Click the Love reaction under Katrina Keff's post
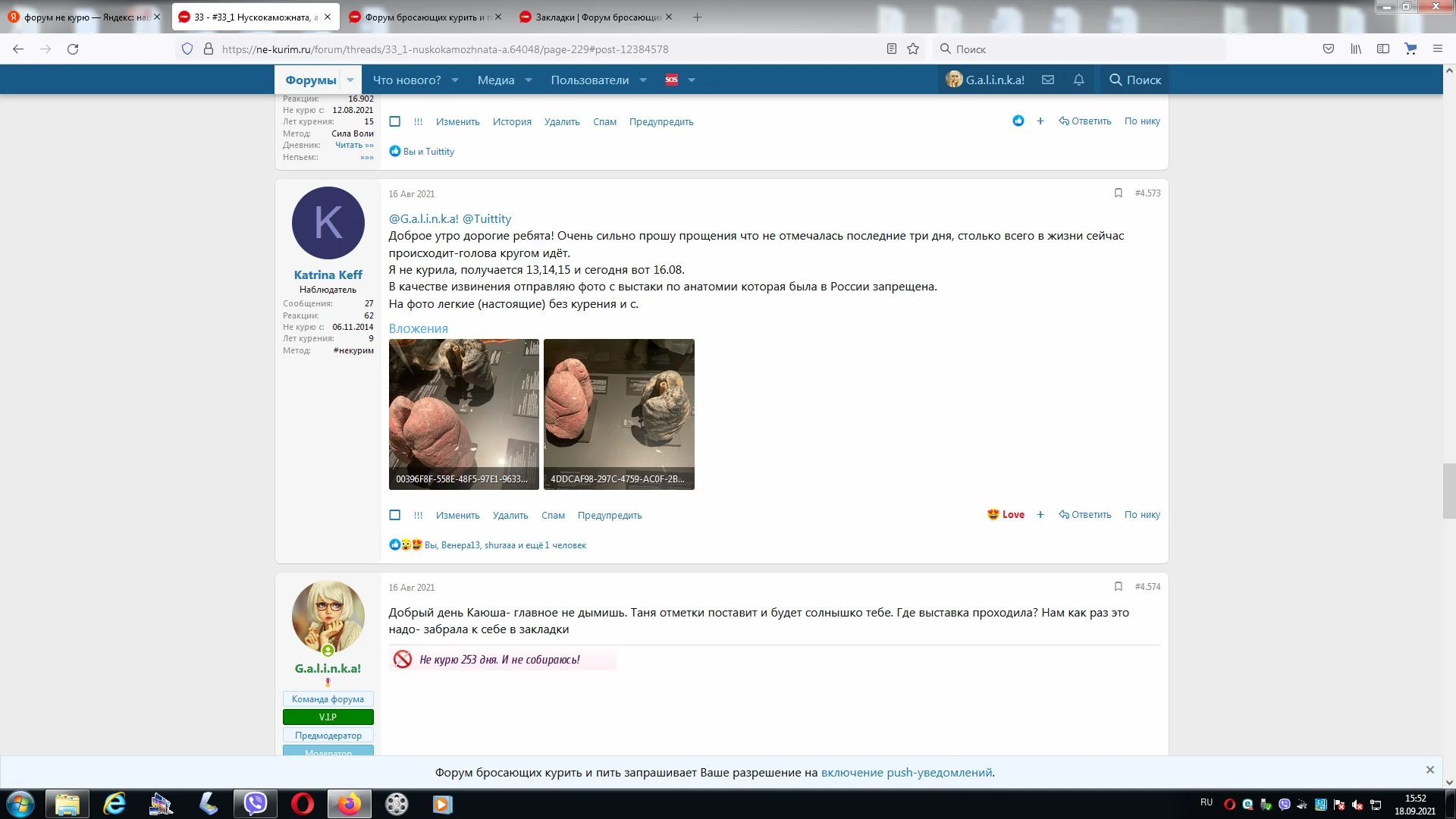Screen dimensions: 1456x819 [x=1006, y=514]
